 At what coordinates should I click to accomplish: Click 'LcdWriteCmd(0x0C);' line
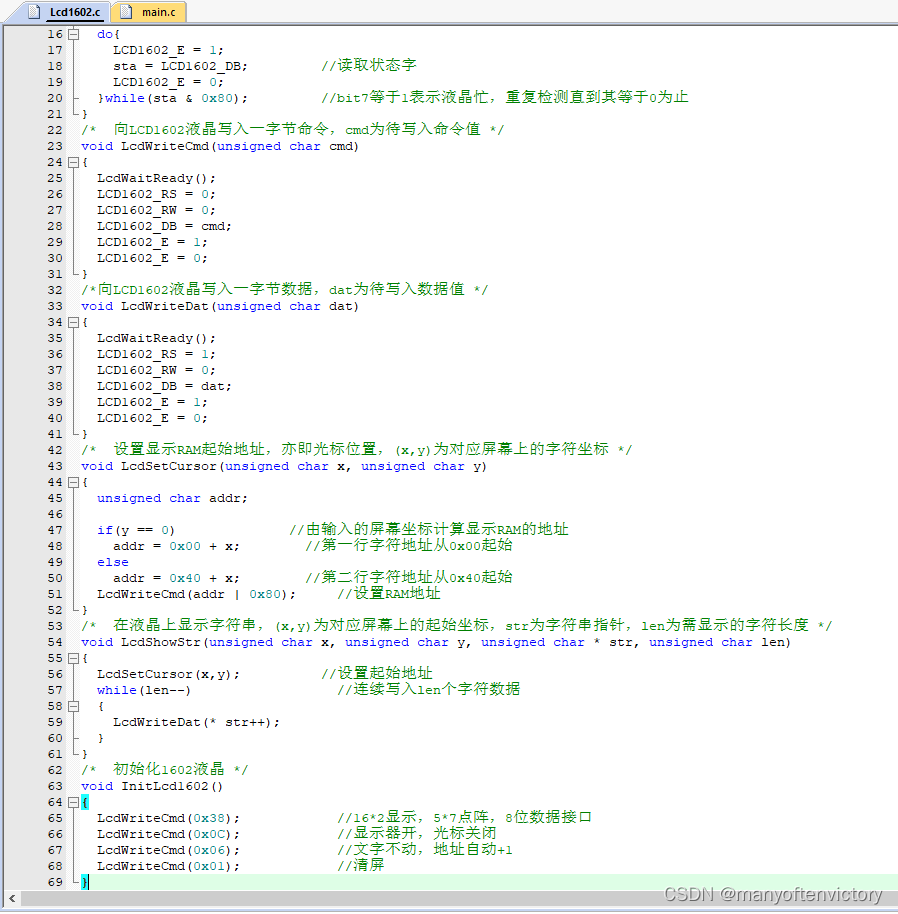pos(168,834)
